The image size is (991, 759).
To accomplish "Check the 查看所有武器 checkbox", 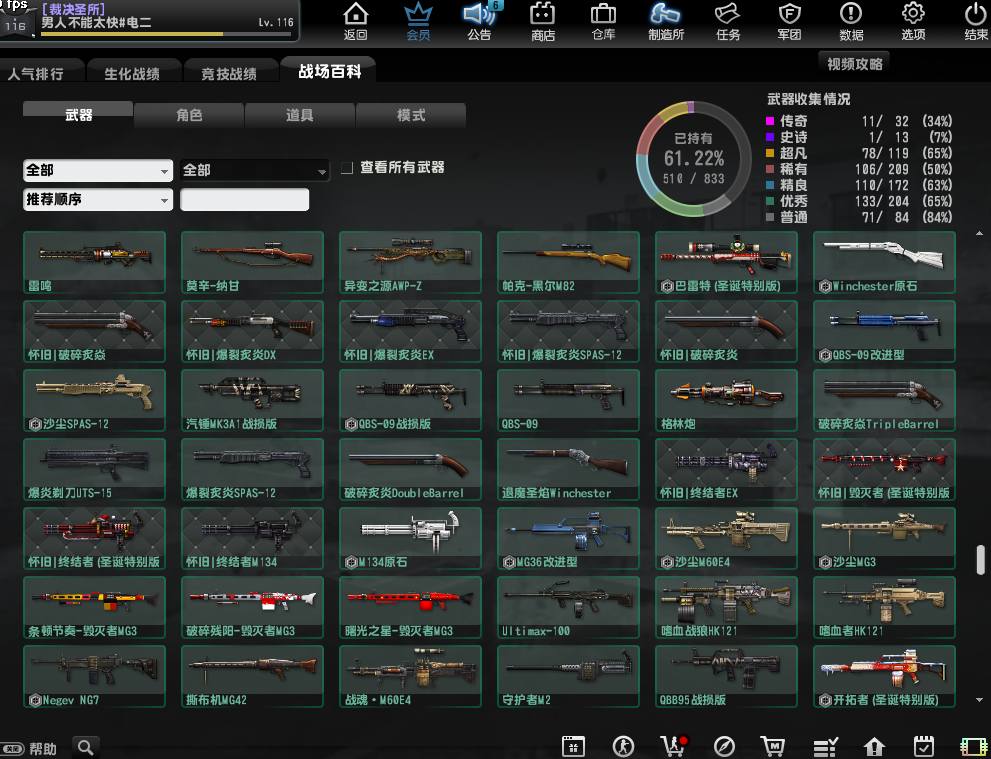I will [346, 168].
